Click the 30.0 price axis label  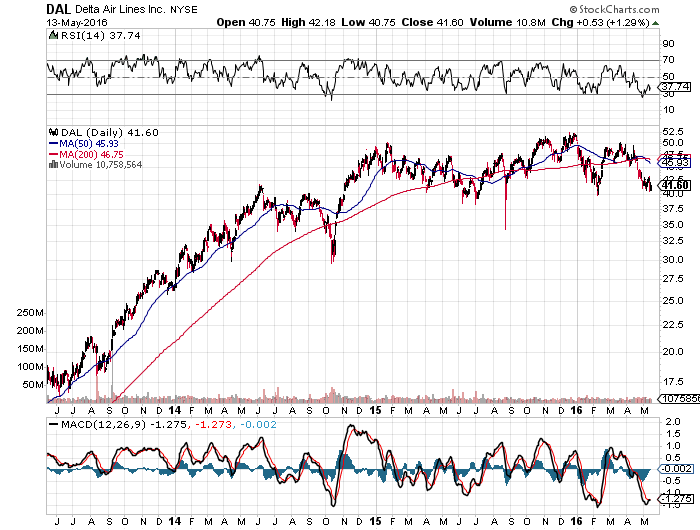(x=673, y=259)
